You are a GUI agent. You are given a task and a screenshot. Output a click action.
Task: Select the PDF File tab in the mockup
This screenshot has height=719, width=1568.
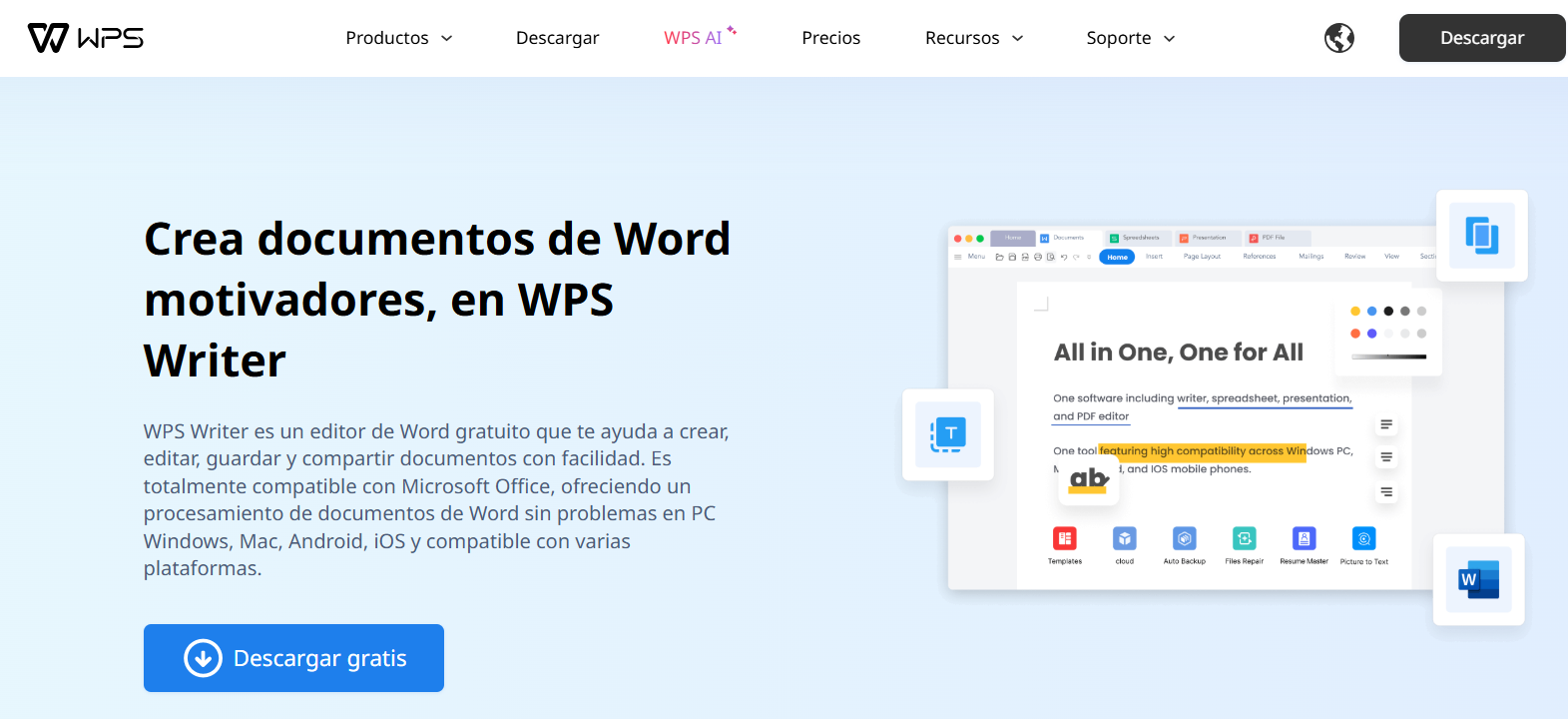1278,238
